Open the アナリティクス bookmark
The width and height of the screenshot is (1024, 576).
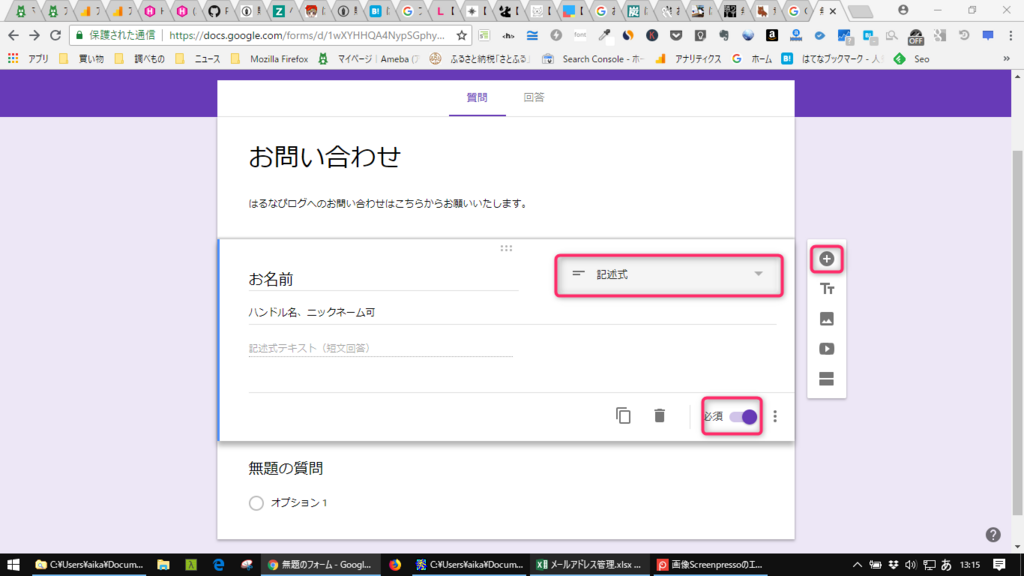point(690,59)
